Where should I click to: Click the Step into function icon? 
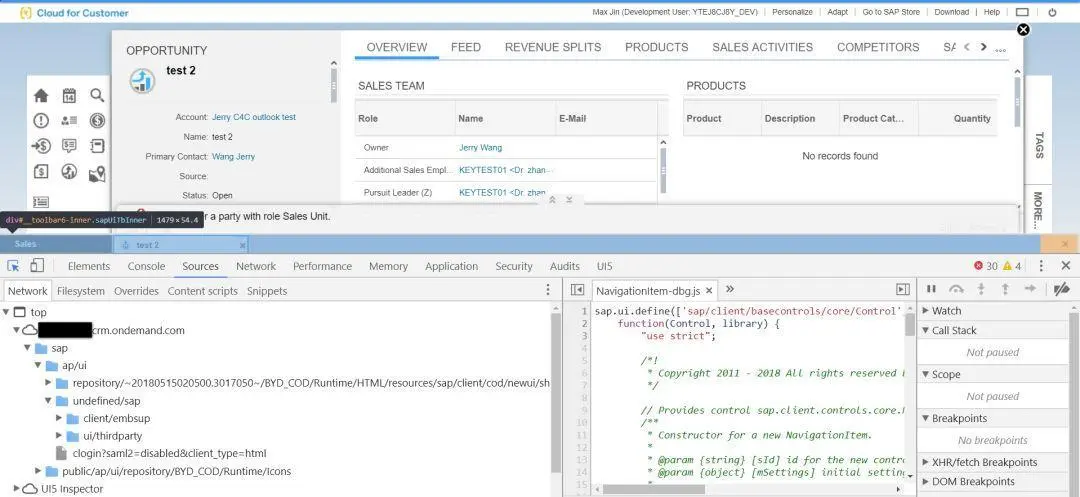[982, 290]
